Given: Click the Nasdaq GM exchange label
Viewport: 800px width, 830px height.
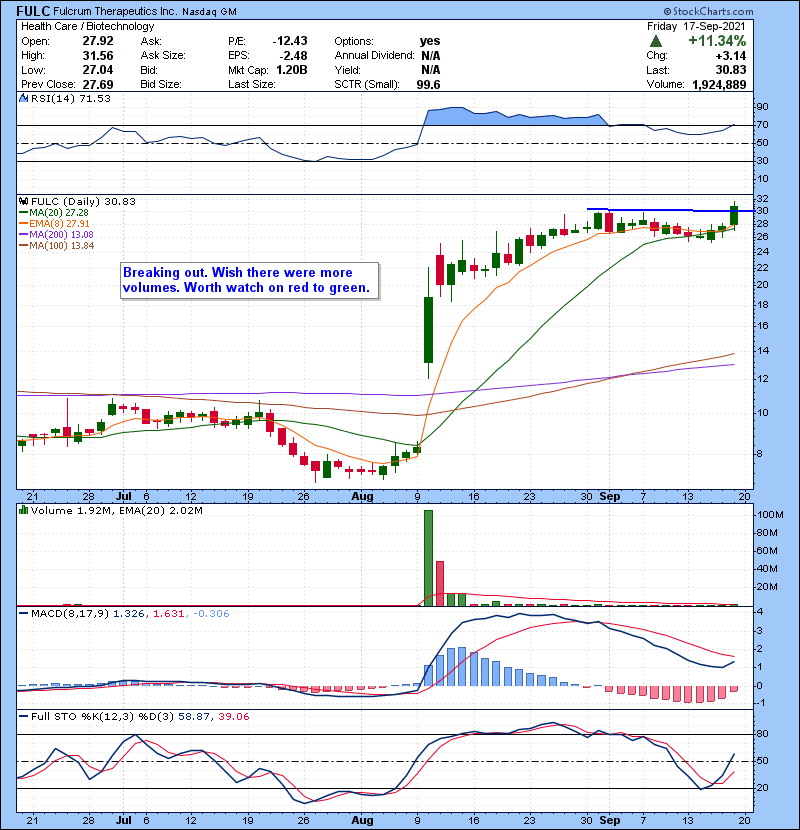Looking at the screenshot, I should click(x=209, y=12).
